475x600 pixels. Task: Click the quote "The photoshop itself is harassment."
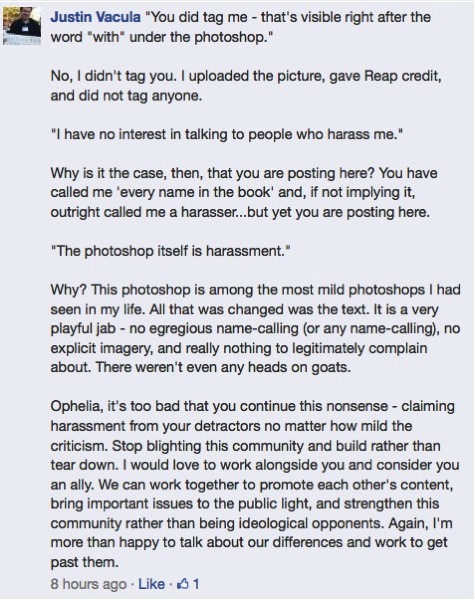coord(170,251)
